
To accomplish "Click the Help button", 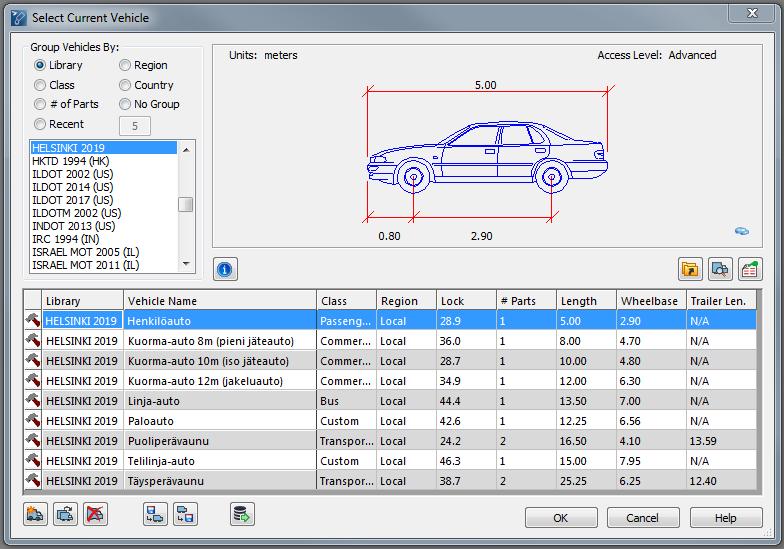I will coord(726,518).
